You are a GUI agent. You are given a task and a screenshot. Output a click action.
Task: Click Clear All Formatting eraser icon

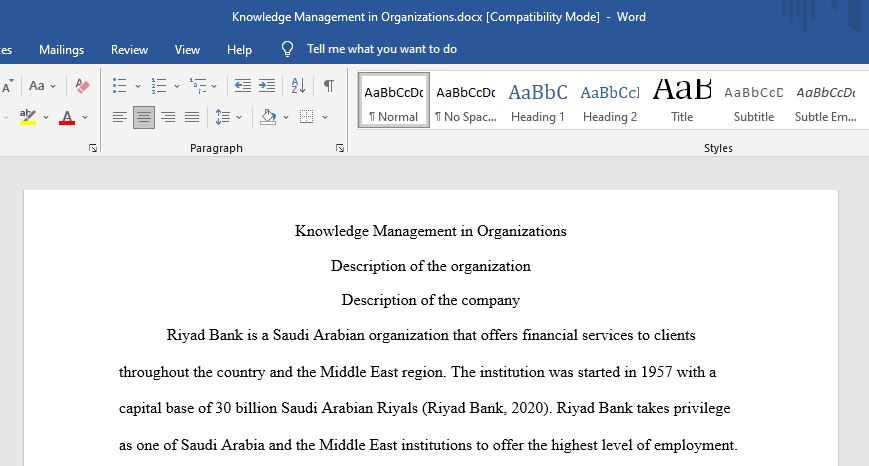(x=82, y=86)
